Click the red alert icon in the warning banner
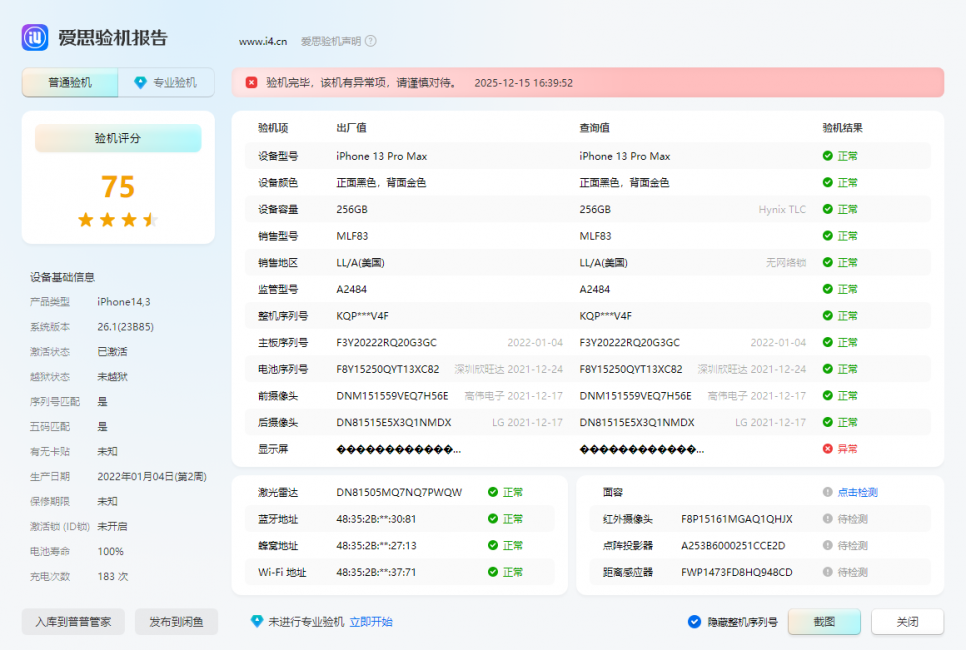Screen dimensions: 966x650 [x=250, y=83]
